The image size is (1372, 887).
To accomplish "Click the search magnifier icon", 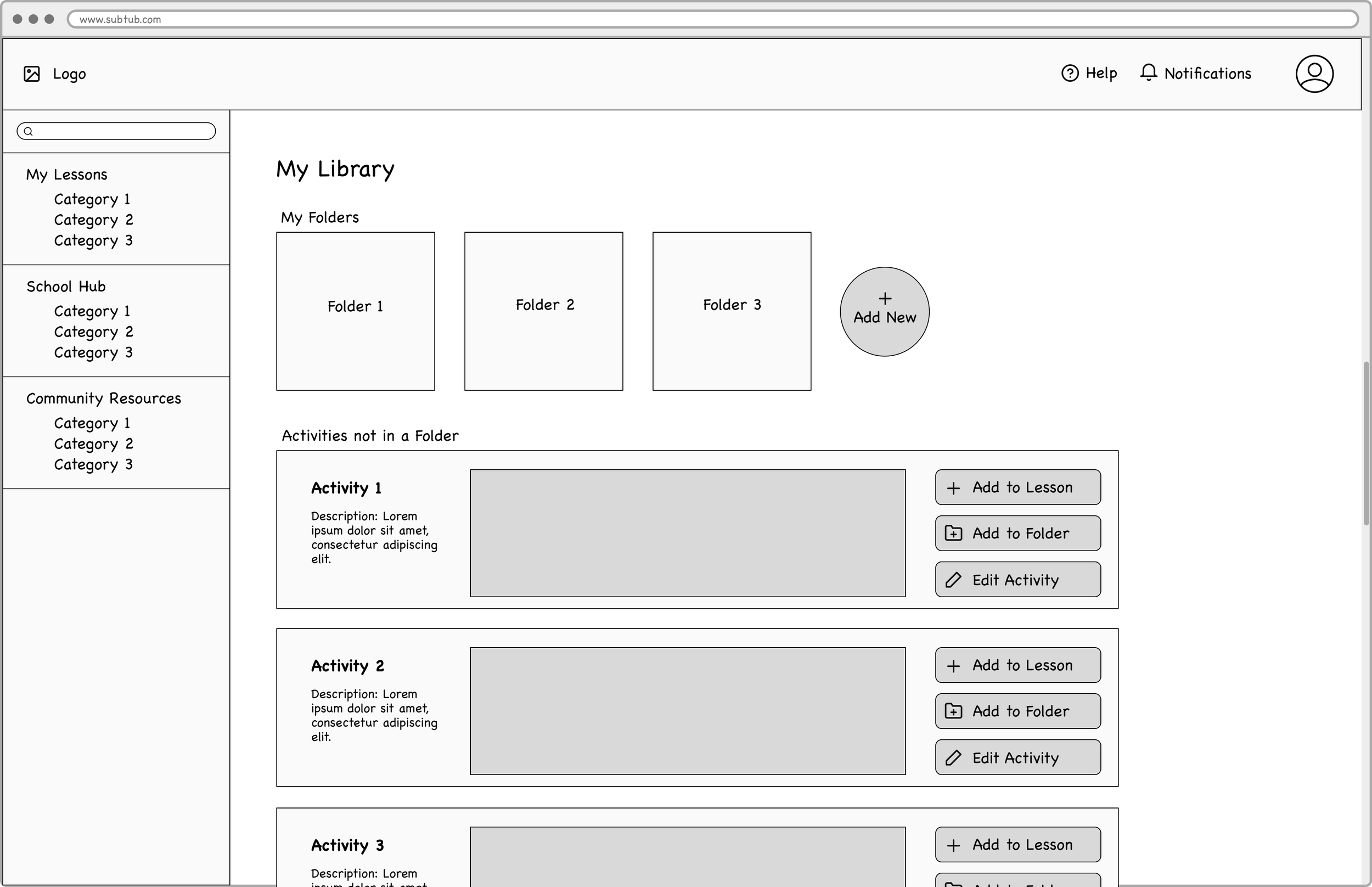I will click(x=28, y=131).
